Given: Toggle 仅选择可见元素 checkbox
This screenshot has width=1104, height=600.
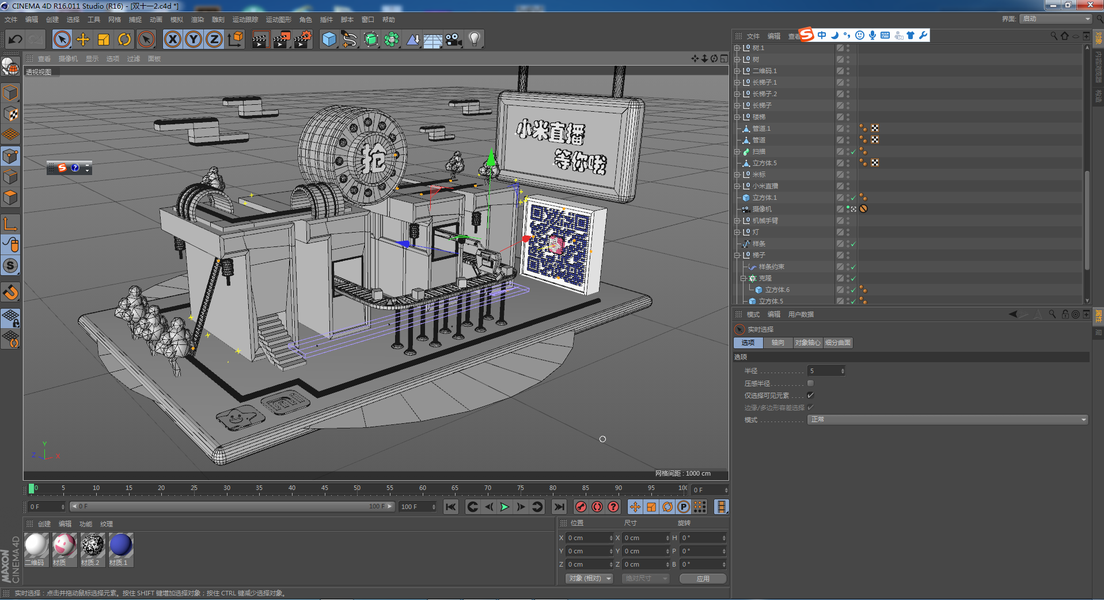Looking at the screenshot, I should click(810, 395).
